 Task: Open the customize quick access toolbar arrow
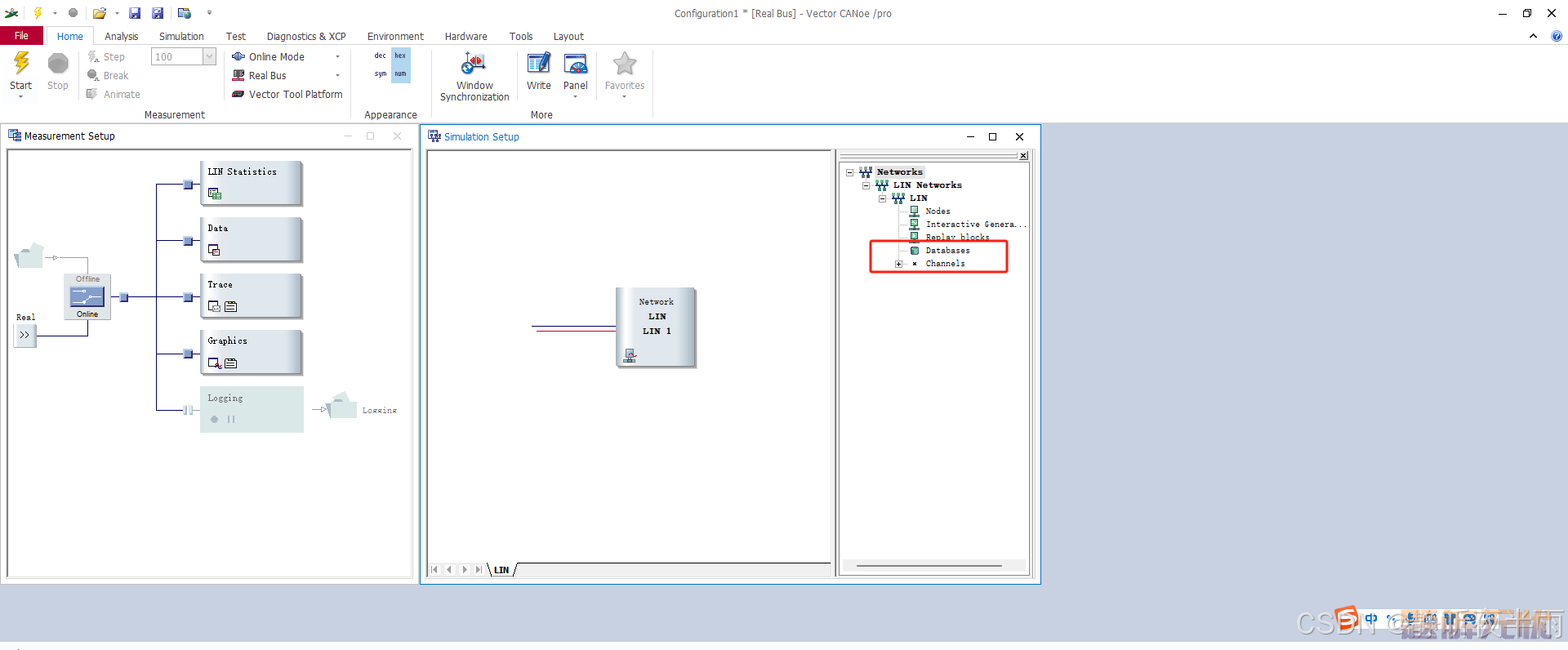(x=209, y=13)
